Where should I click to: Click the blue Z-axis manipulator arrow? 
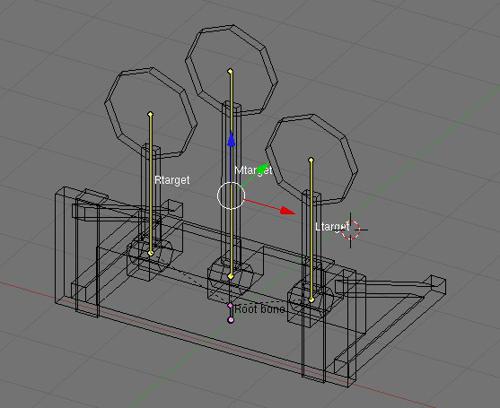(x=231, y=139)
